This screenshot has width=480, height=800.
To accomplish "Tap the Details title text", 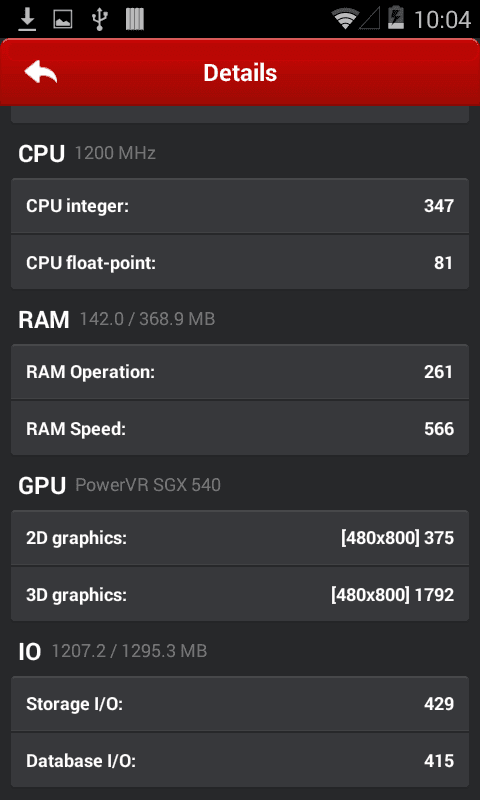I will coord(240,72).
